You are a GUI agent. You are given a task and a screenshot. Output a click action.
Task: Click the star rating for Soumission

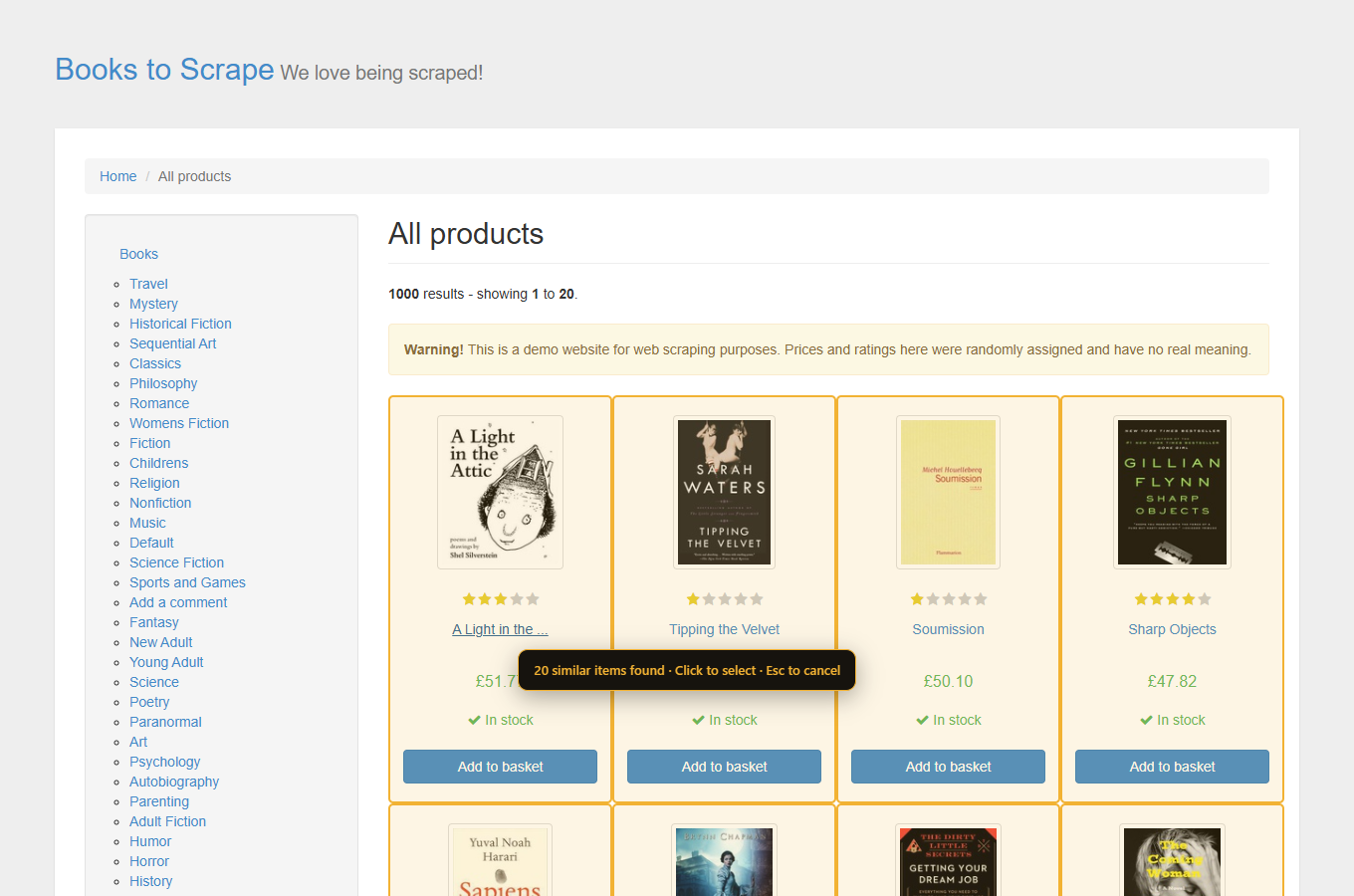pyautogui.click(x=949, y=599)
